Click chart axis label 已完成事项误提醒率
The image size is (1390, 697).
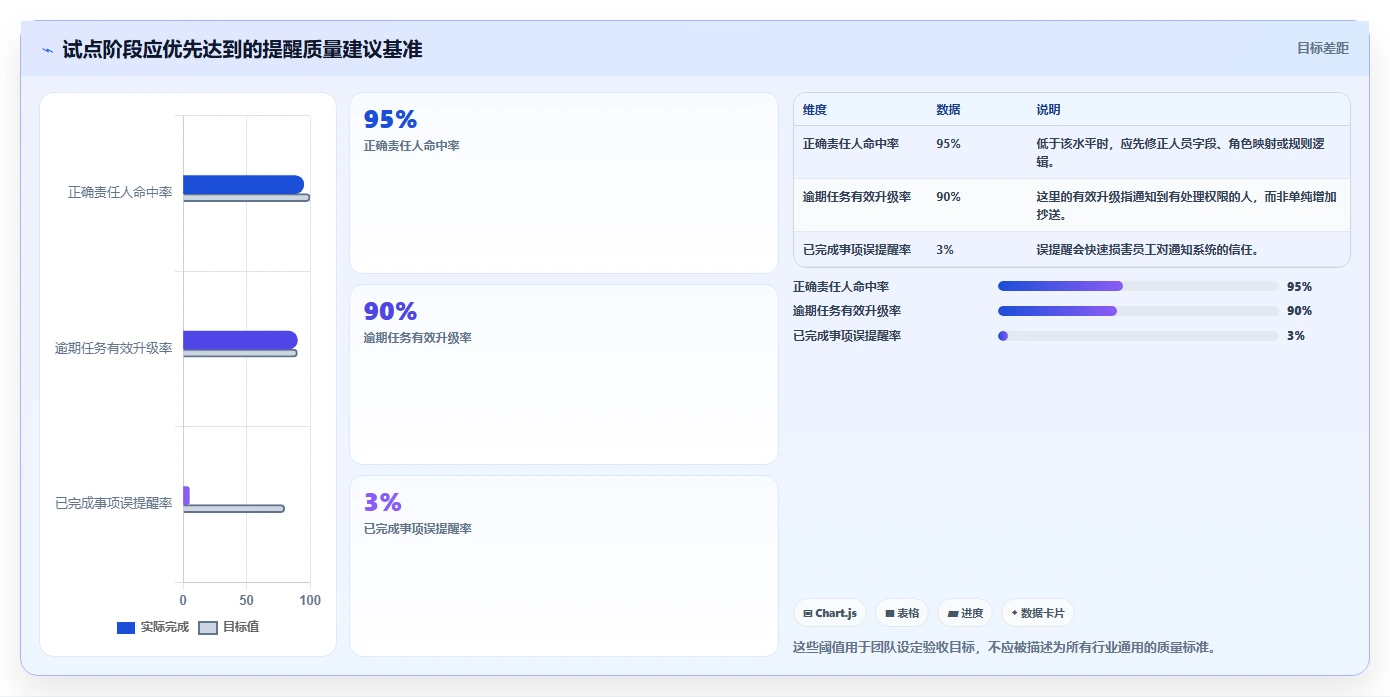[114, 503]
